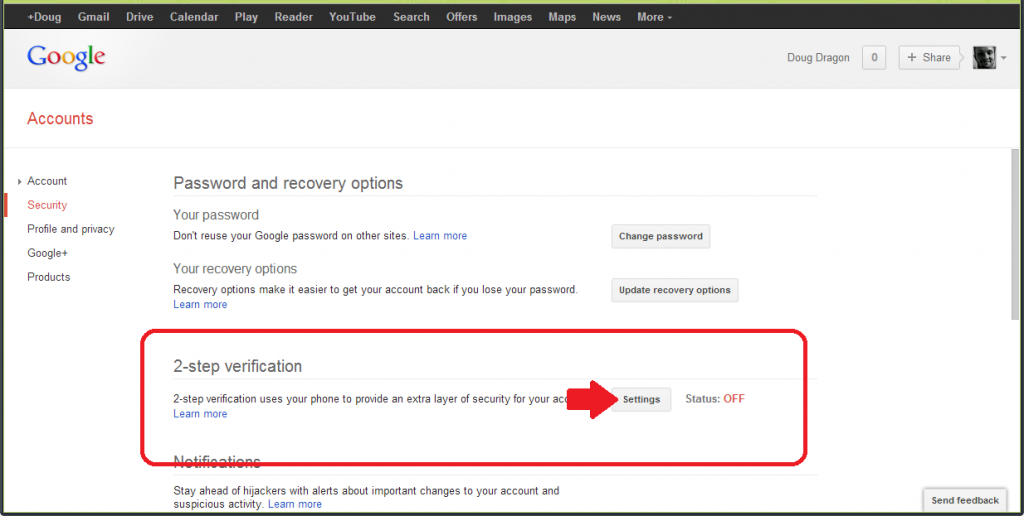Open Images in the top bar
Image resolution: width=1024 pixels, height=516 pixels.
pyautogui.click(x=513, y=17)
